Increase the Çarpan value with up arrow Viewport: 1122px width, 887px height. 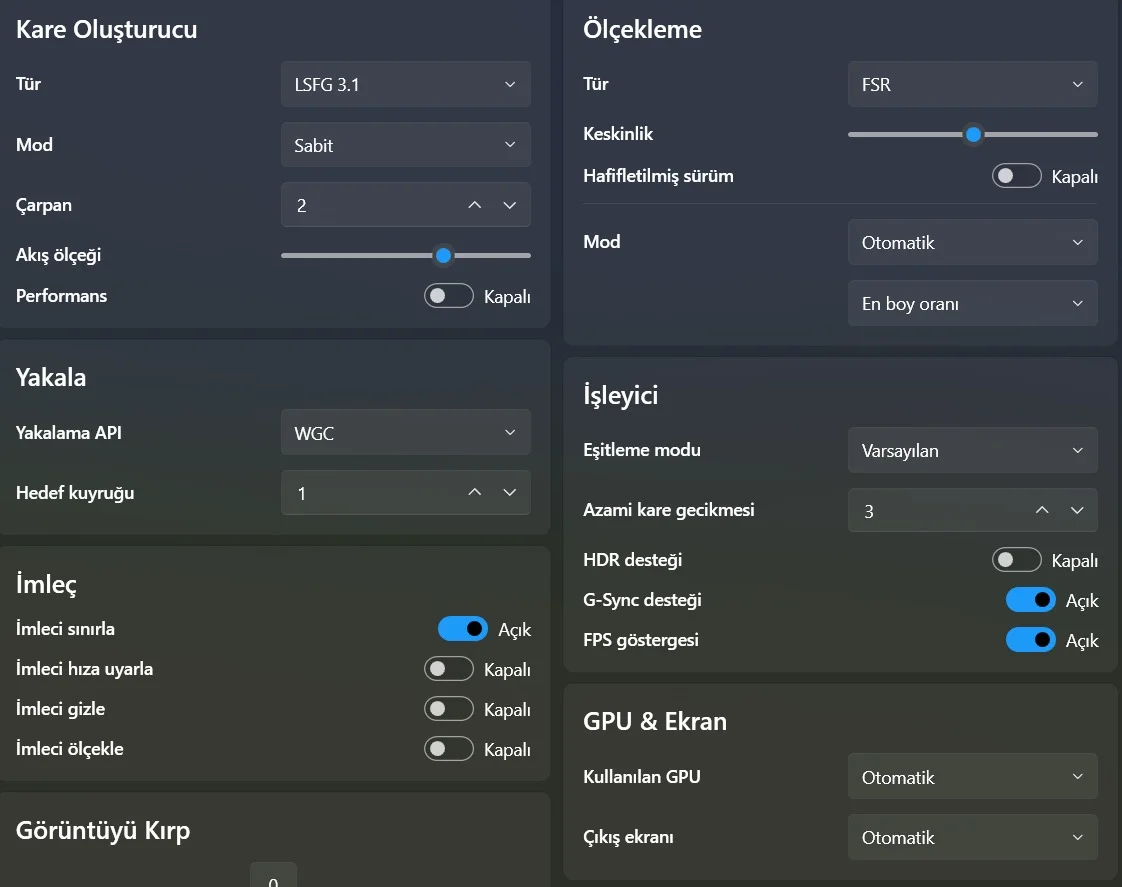[x=475, y=205]
